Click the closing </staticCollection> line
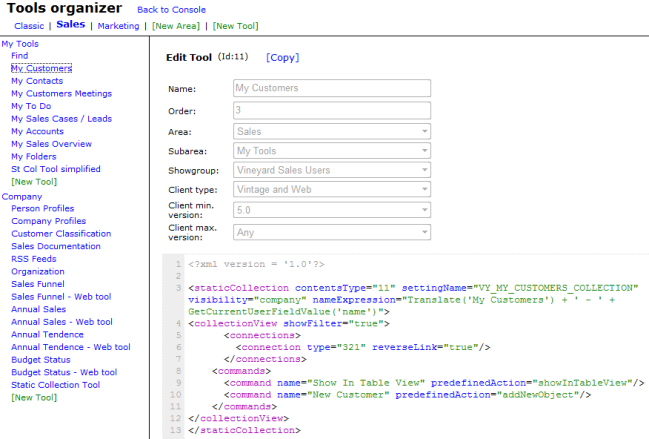This screenshot has height=439, width=649. 244,430
